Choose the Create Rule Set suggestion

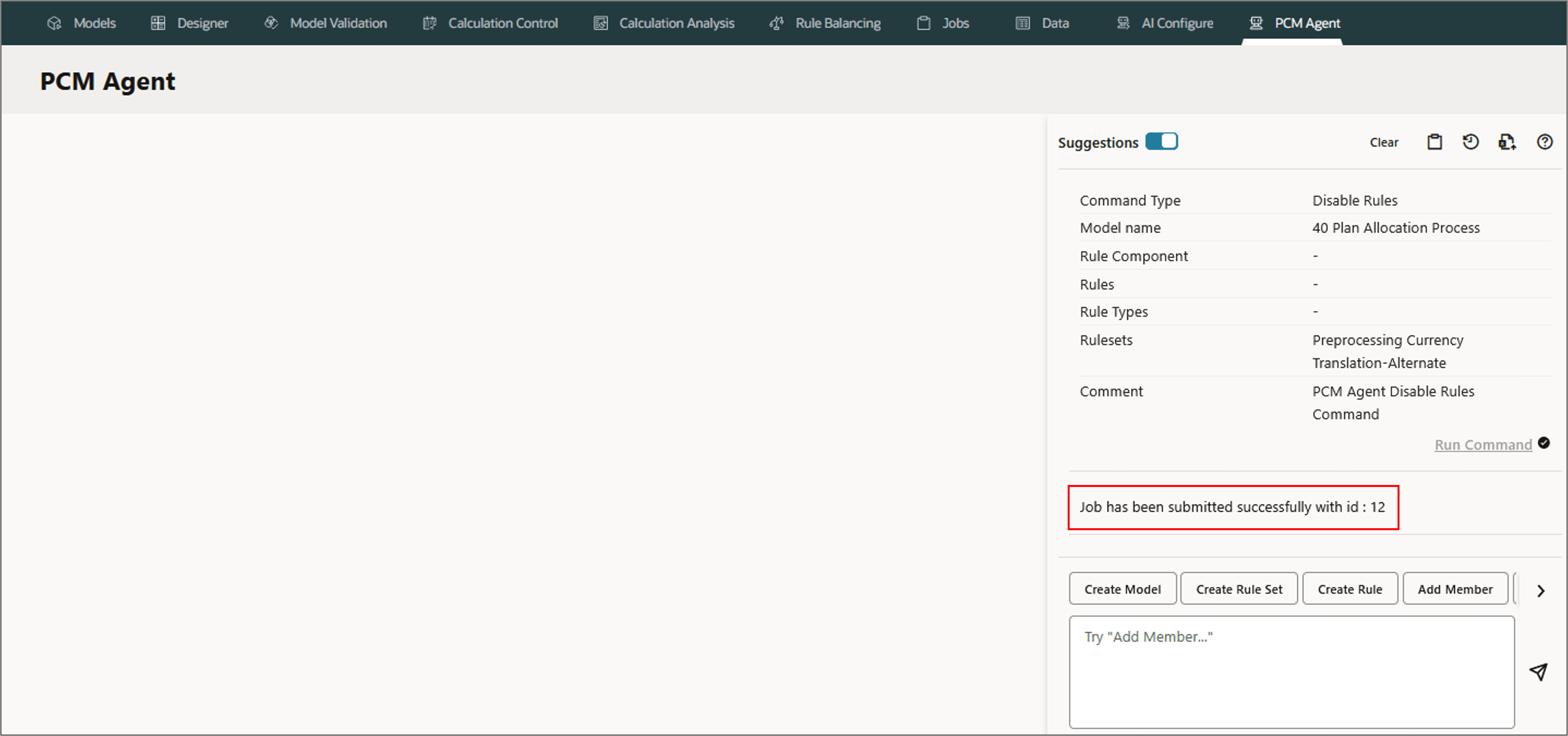[x=1239, y=588]
